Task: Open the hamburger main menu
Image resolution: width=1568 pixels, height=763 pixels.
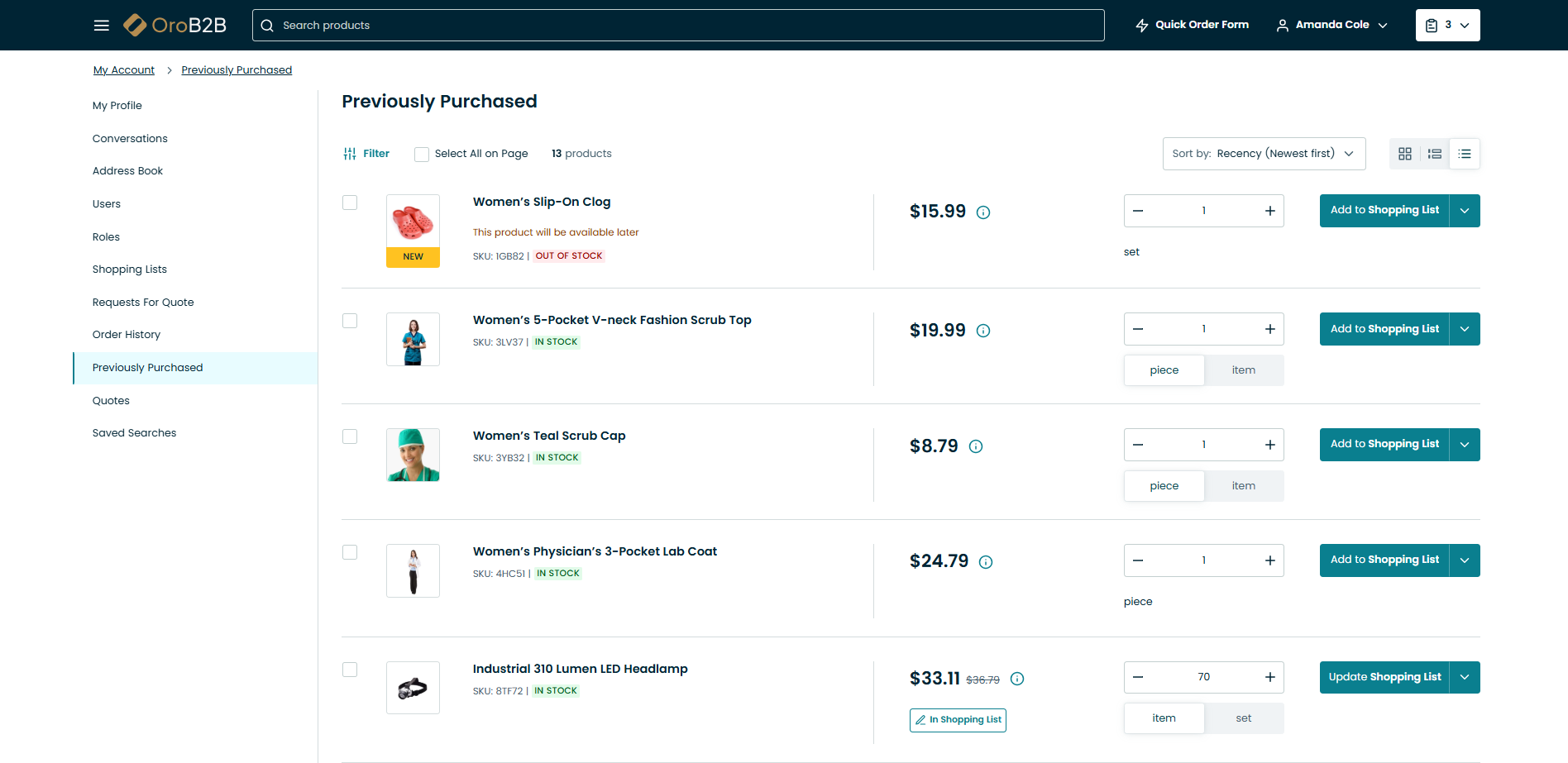Action: (102, 26)
